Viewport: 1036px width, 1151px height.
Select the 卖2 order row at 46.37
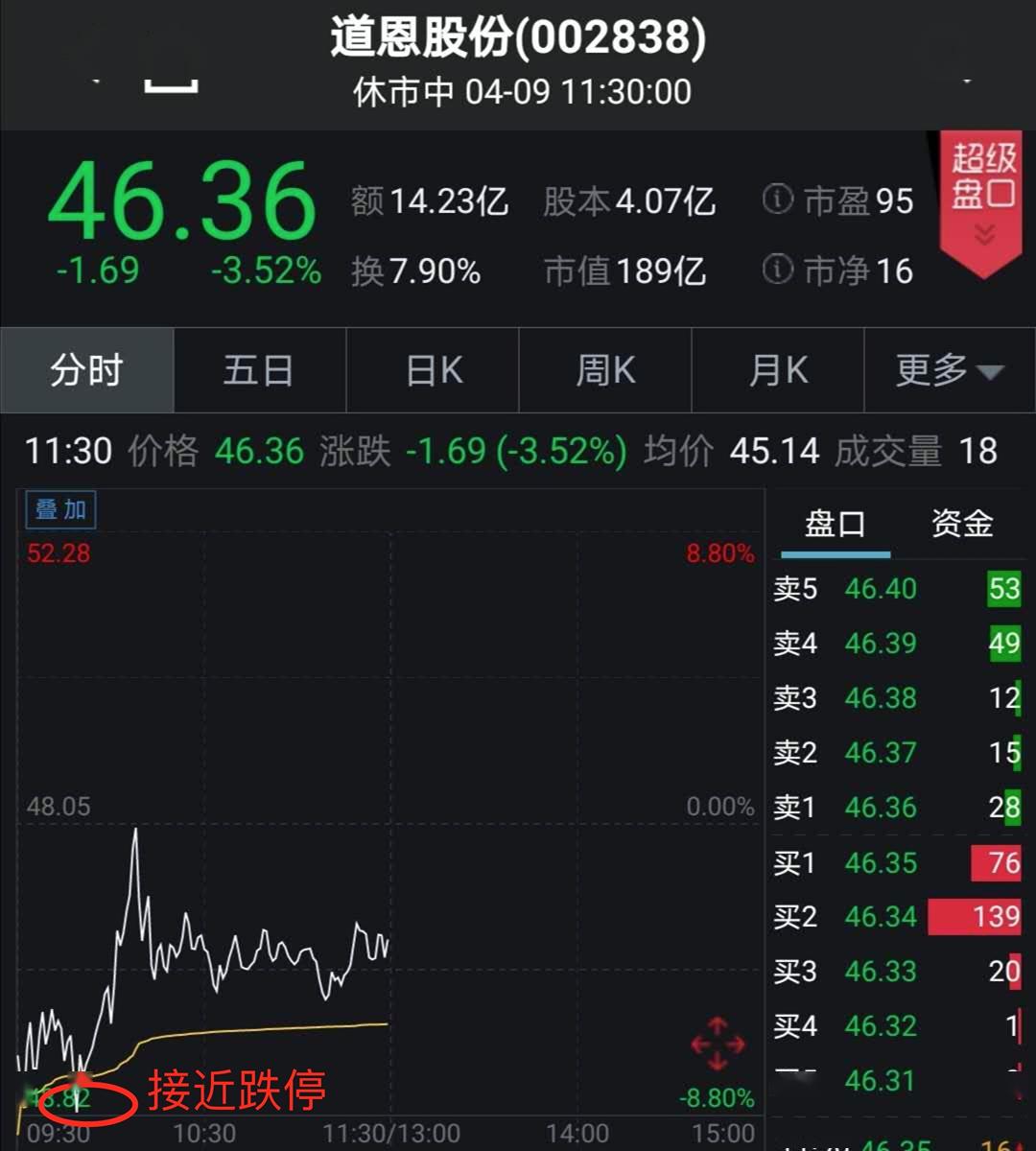898,752
